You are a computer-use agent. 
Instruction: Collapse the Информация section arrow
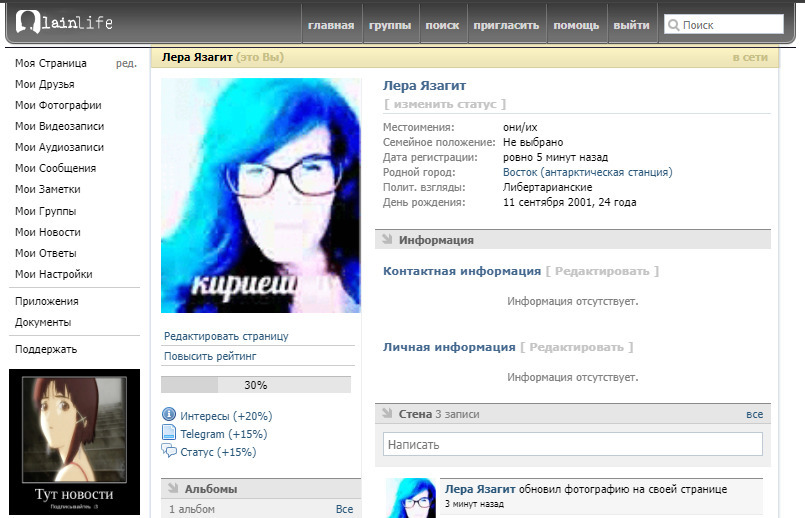(386, 240)
